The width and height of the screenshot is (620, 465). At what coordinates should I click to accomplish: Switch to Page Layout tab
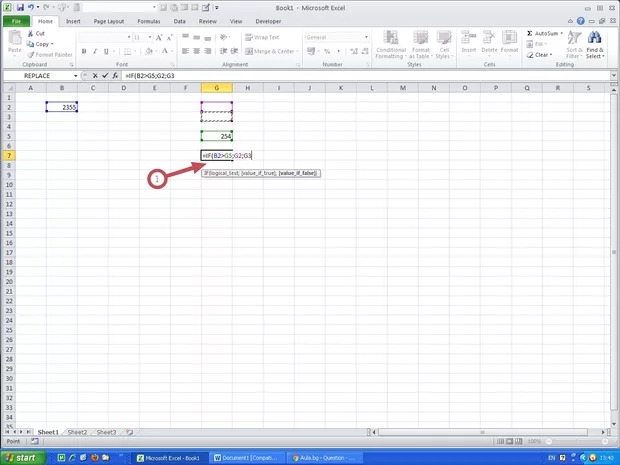[109, 21]
